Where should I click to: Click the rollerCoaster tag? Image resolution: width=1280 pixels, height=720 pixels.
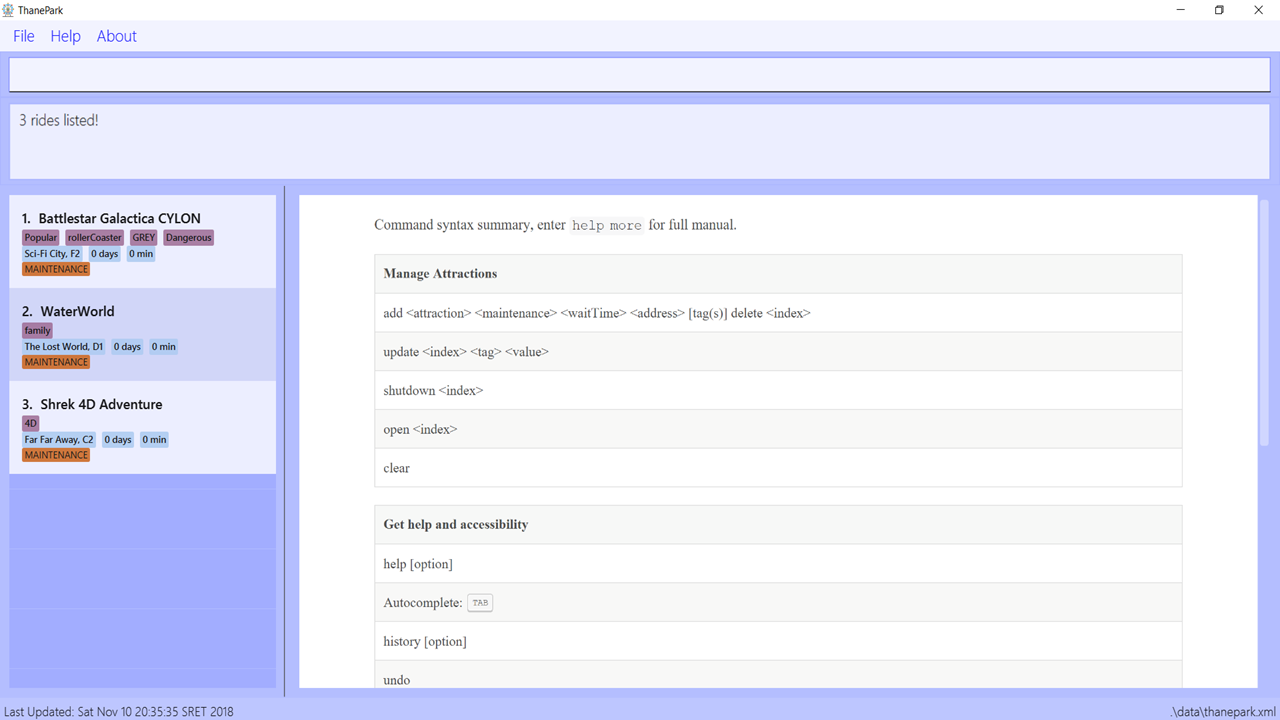click(x=95, y=238)
